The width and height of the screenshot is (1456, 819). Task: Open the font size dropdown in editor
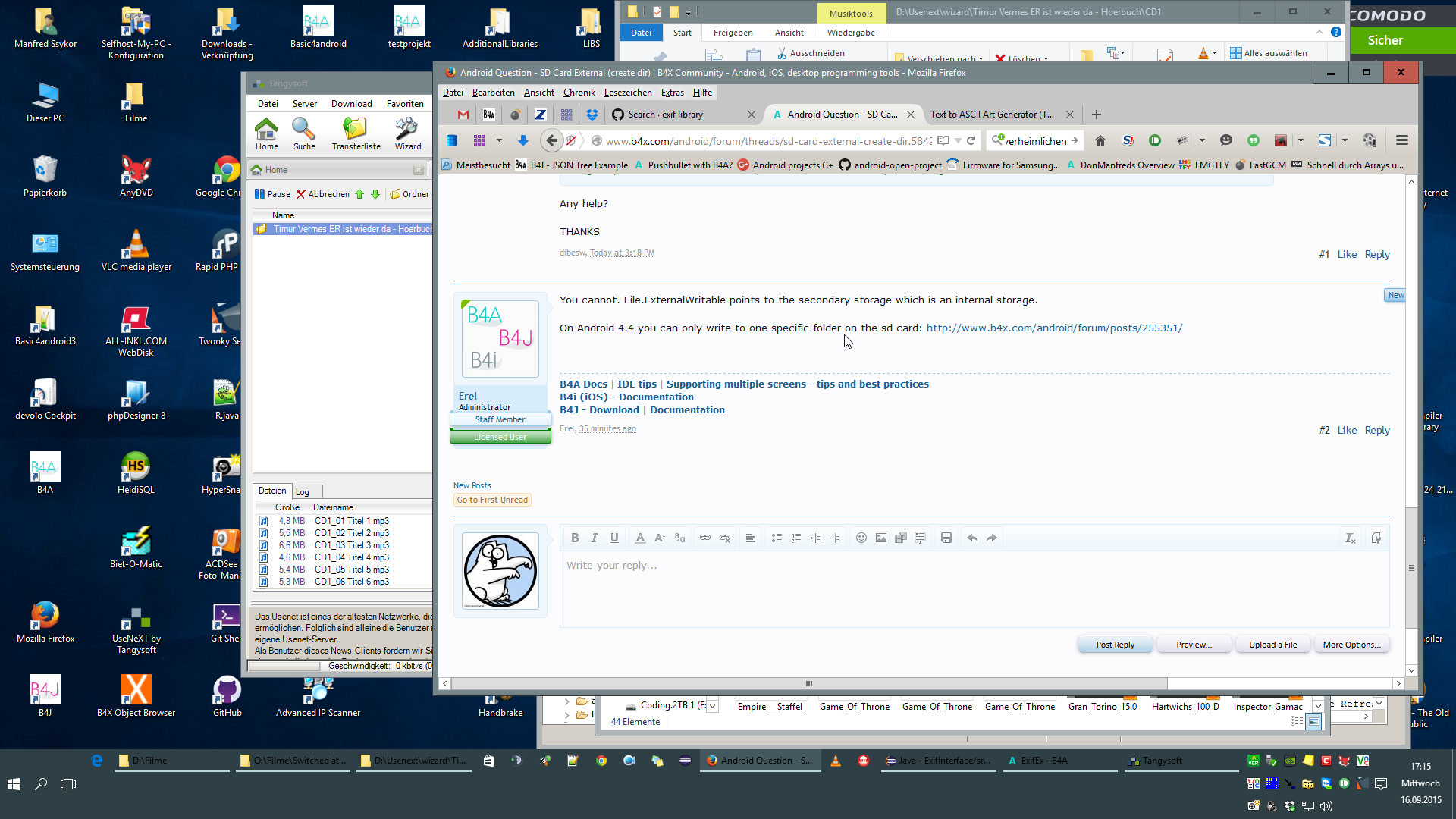660,538
